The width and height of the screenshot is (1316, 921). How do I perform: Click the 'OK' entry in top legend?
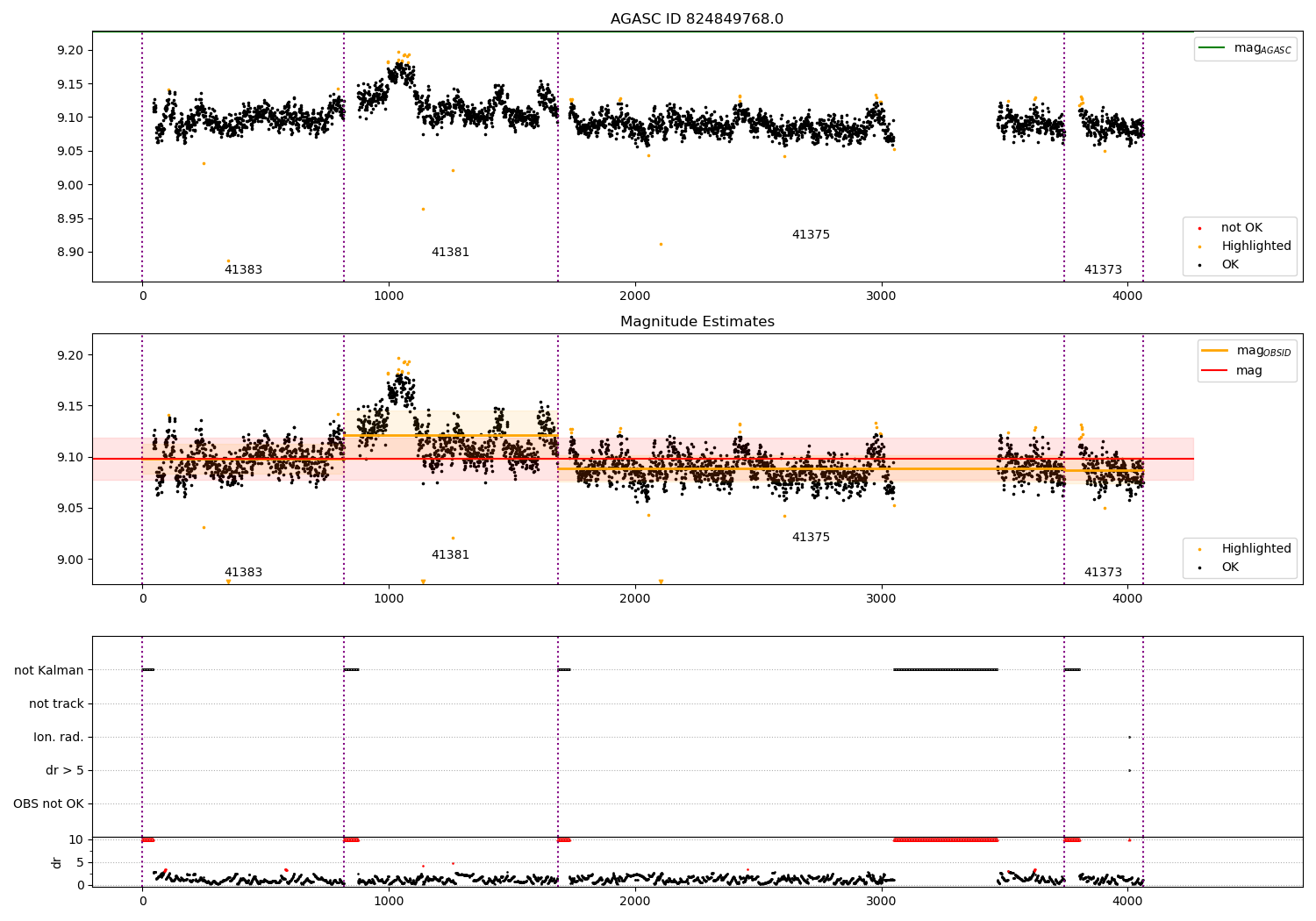coord(1229,264)
